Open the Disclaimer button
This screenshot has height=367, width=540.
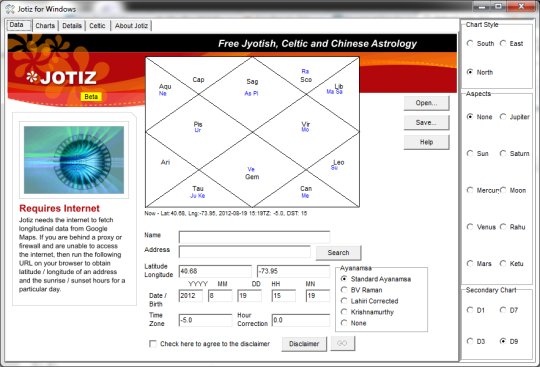point(304,344)
